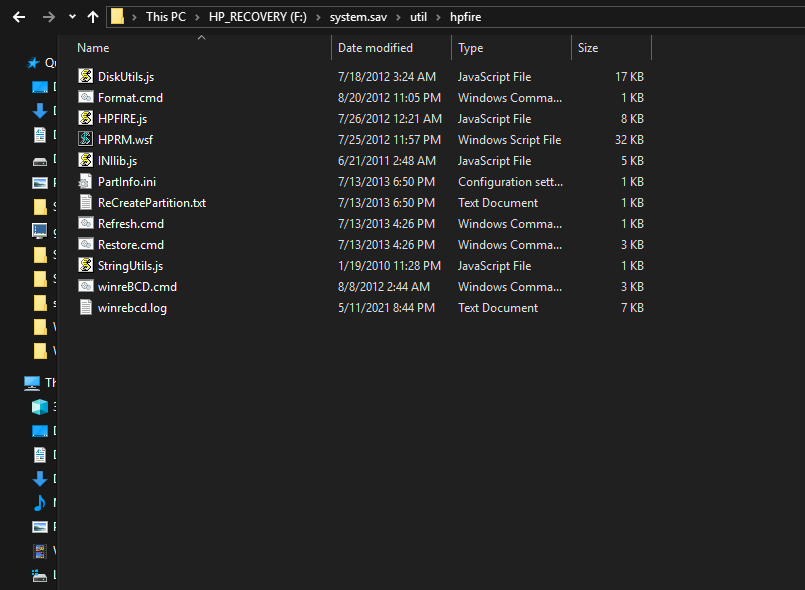
Task: Select the DiskUtils.js file name
Action: click(x=126, y=77)
